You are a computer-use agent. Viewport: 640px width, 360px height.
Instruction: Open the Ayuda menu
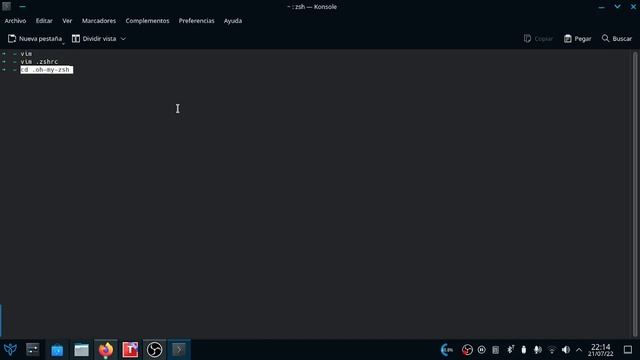point(233,21)
